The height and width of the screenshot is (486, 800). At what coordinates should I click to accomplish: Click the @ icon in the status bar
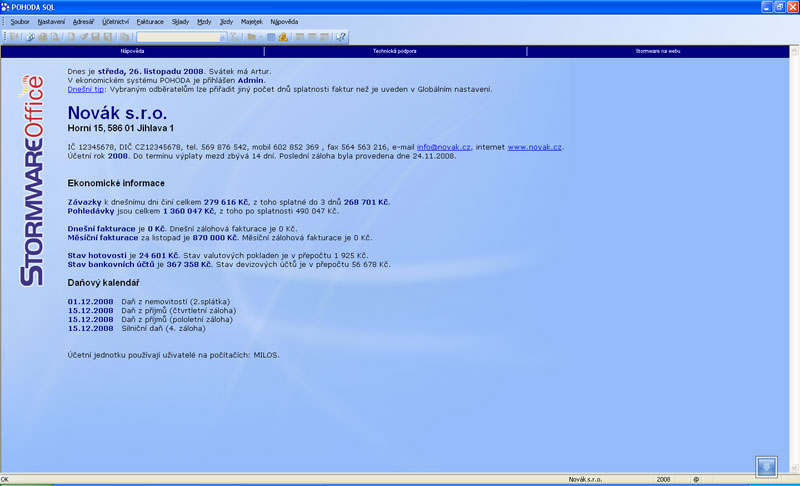point(696,479)
